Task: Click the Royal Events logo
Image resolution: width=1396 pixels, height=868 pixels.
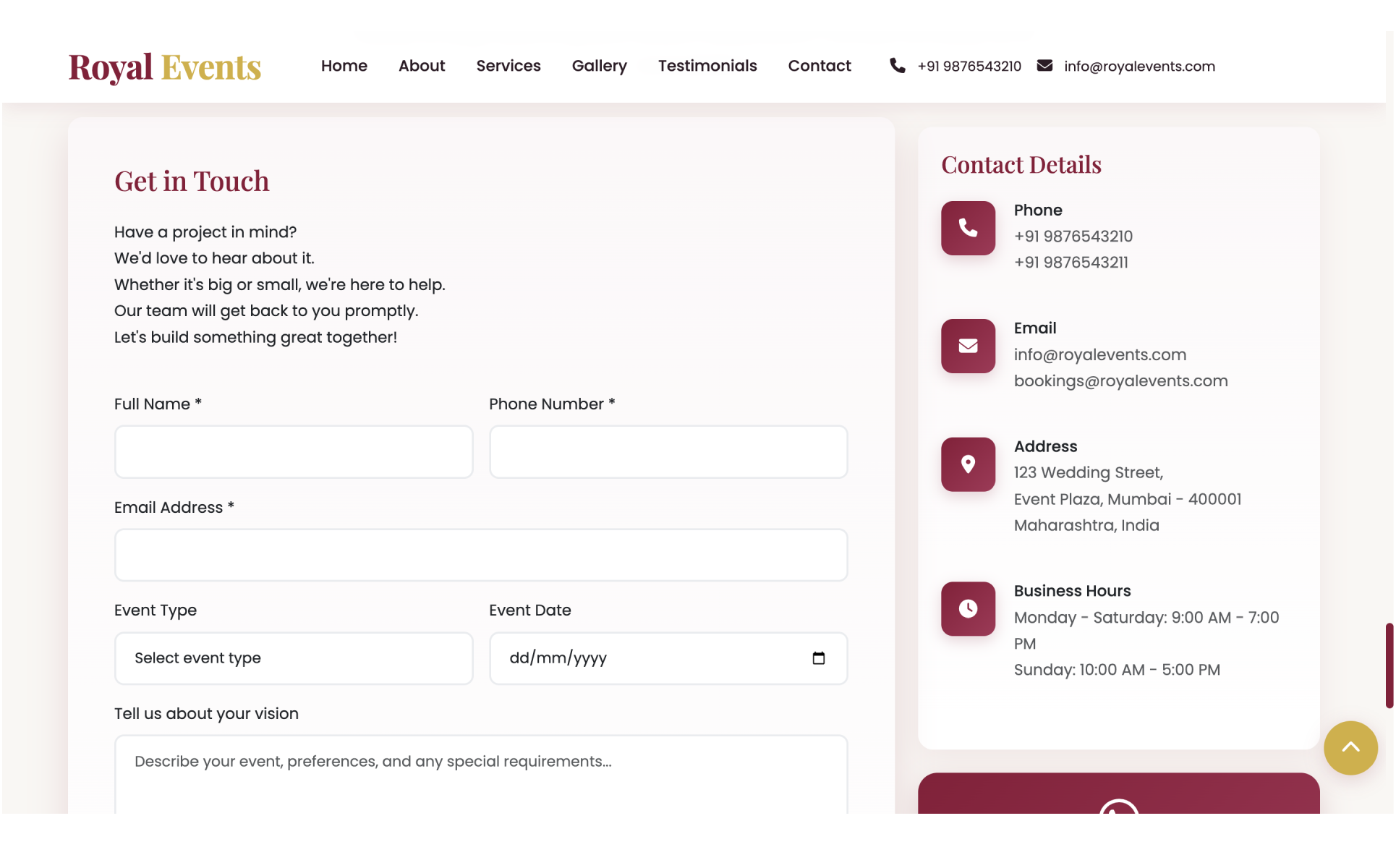Action: coord(164,67)
